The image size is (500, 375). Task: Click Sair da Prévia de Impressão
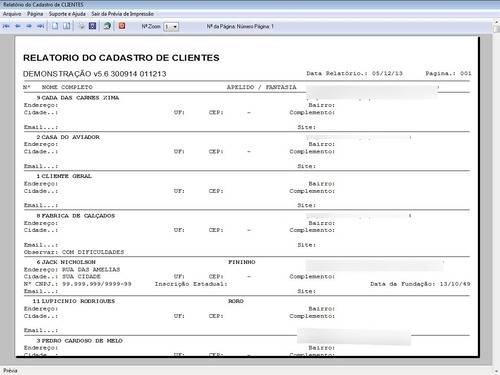(x=122, y=14)
